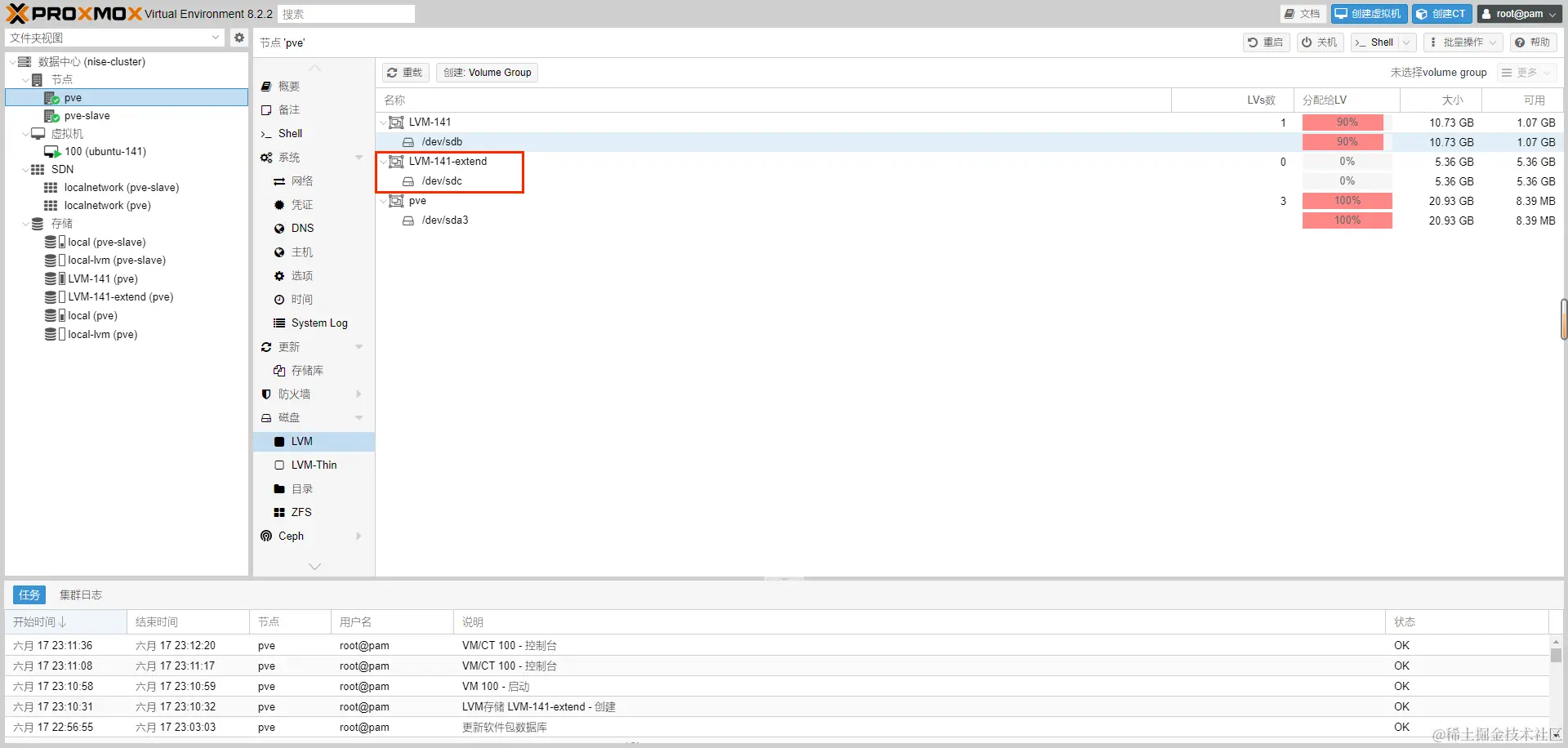This screenshot has height=748, width=1568.
Task: Open the 概要 summary icon in node menu
Action: (x=266, y=87)
